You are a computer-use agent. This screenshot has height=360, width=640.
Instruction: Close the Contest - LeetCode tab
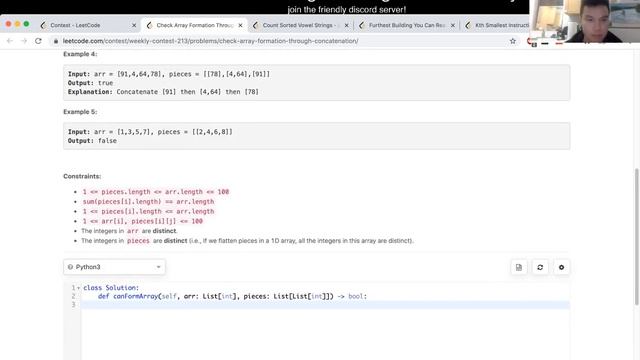click(x=134, y=25)
